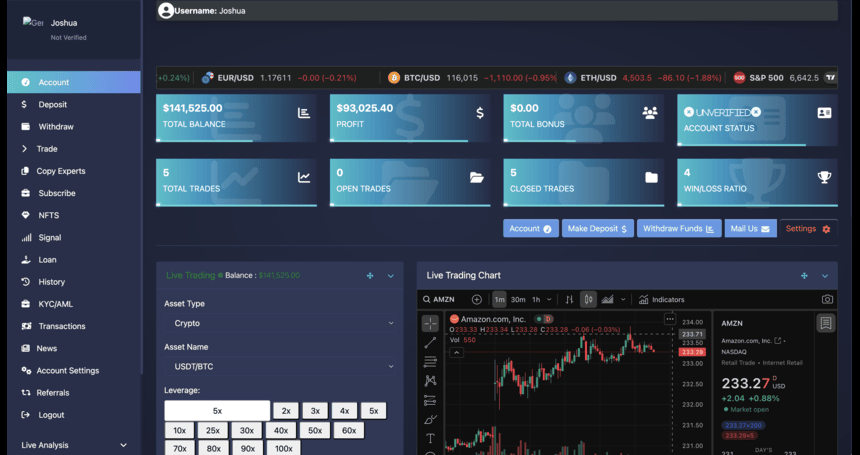Viewport: 860px width, 455px height.
Task: Open the Asset Type dropdown showing Crypto
Action: (x=279, y=323)
